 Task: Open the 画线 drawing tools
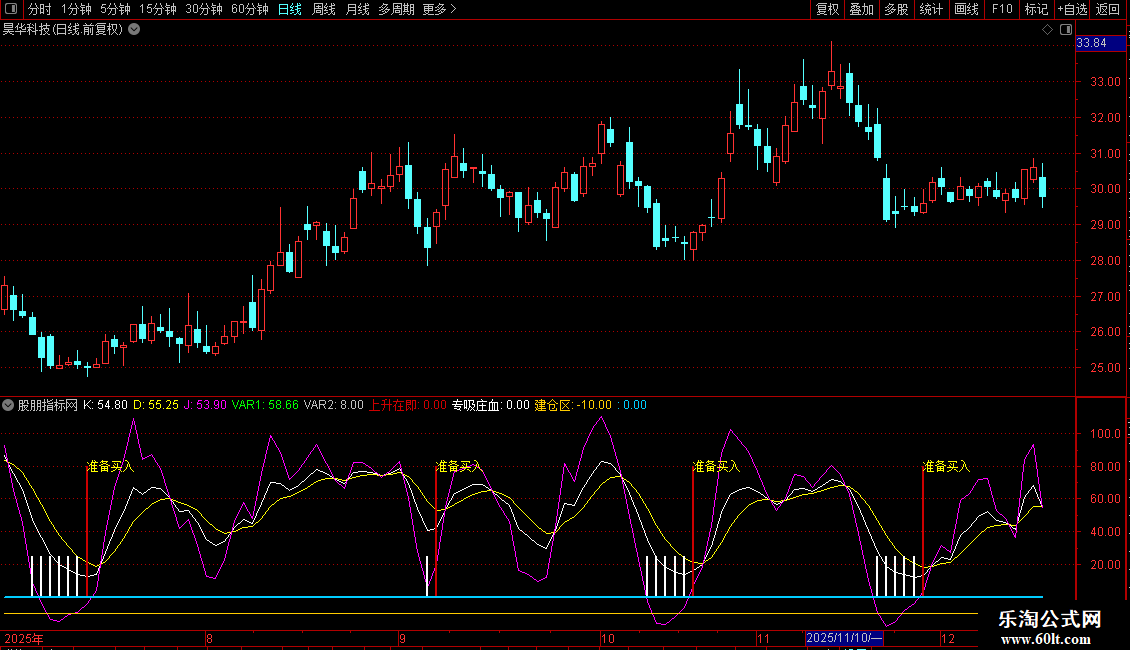click(x=966, y=10)
